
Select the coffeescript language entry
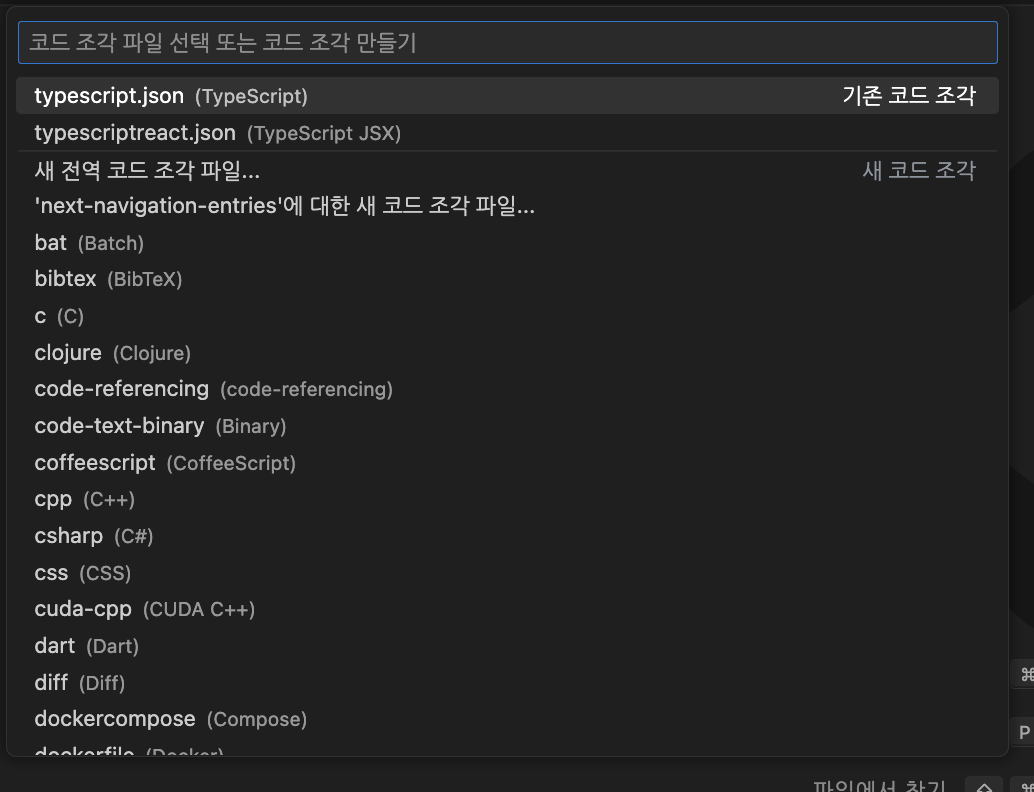coord(507,463)
